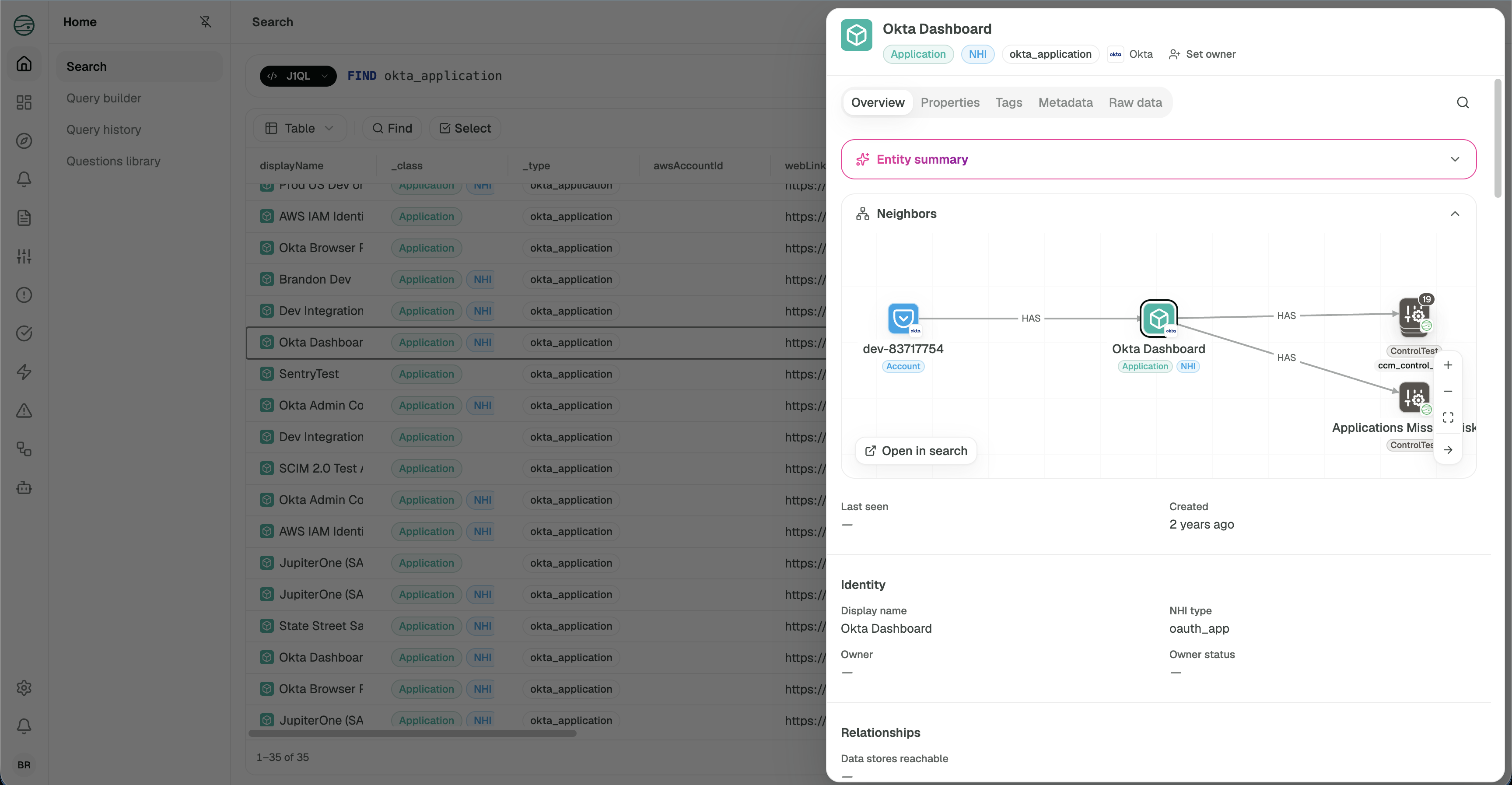Image resolution: width=1512 pixels, height=785 pixels.
Task: Switch to the Raw data tab
Action: (x=1135, y=103)
